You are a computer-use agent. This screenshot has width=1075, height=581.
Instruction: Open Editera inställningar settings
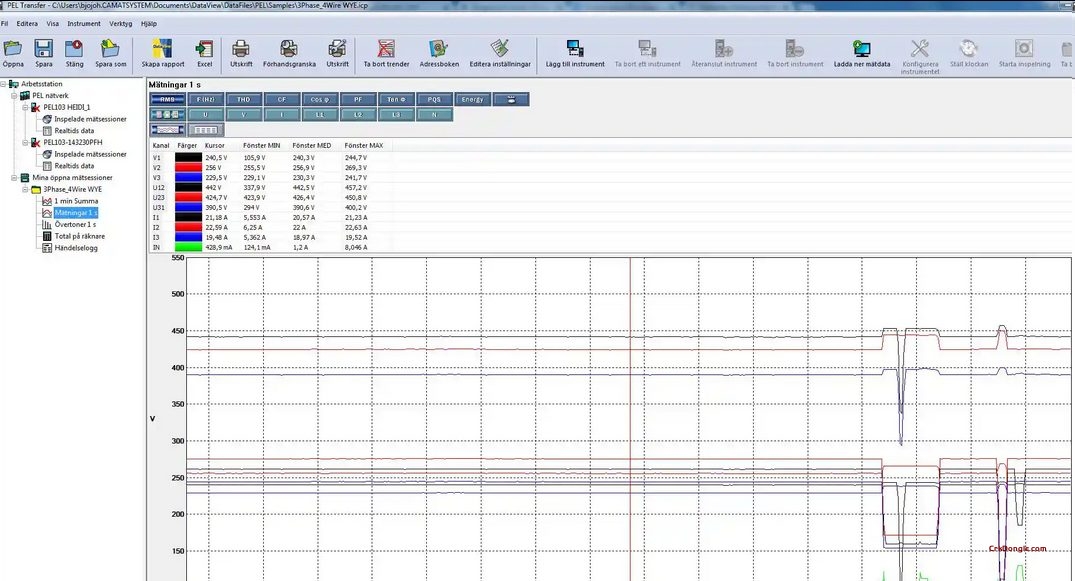pyautogui.click(x=500, y=49)
